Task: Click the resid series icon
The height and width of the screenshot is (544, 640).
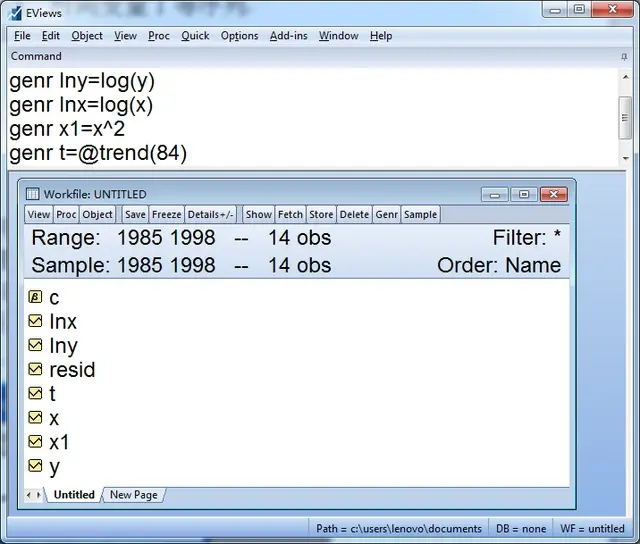Action: [35, 369]
